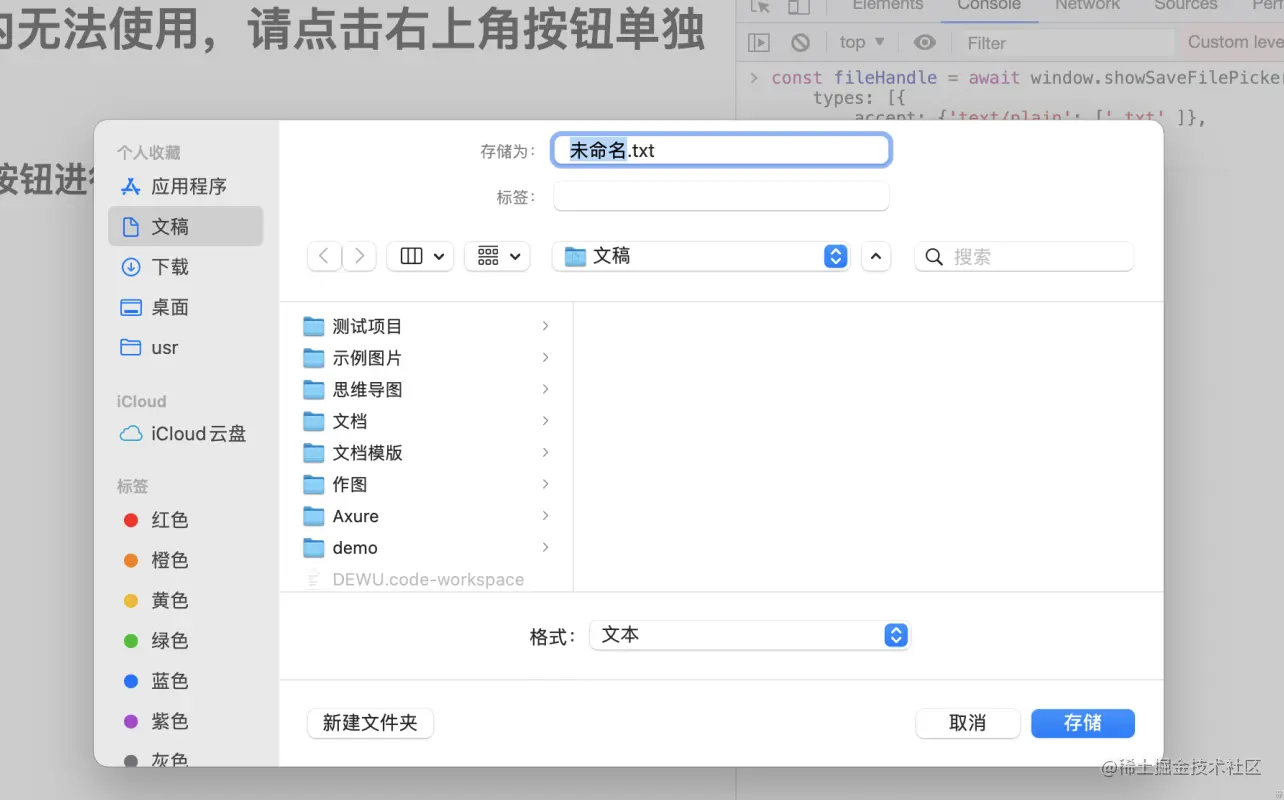Switch to the Network tab in DevTools

click(x=1087, y=6)
